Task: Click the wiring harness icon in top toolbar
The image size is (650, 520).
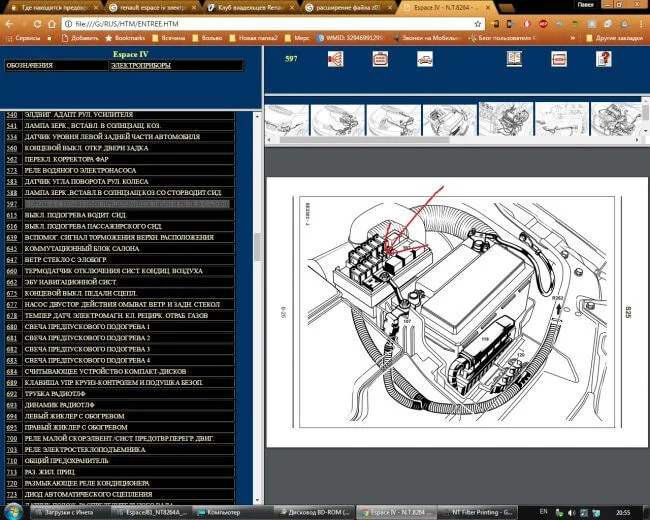Action: (335, 59)
